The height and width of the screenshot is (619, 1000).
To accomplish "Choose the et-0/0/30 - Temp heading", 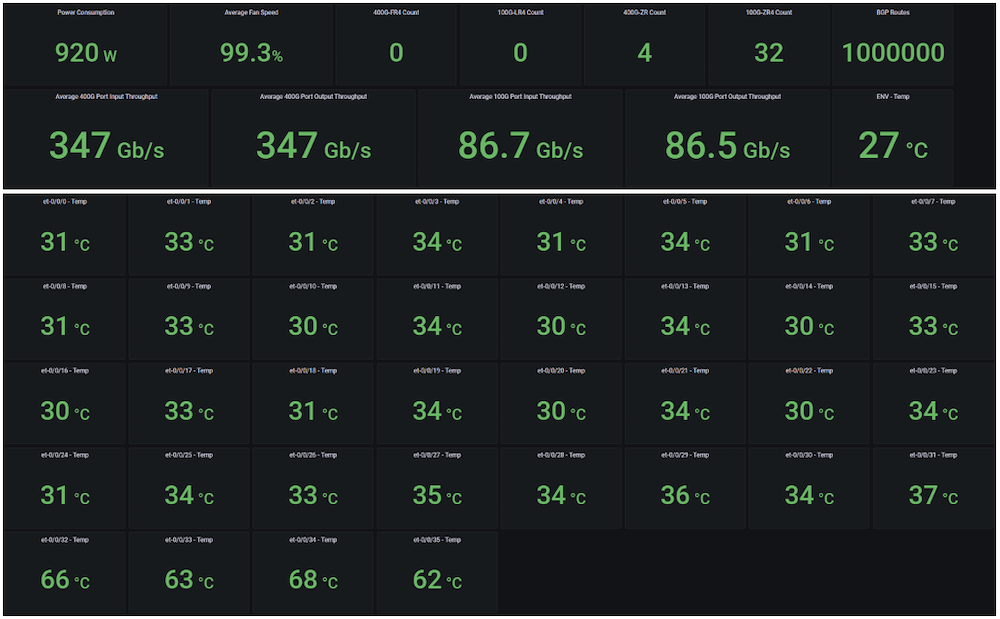I will (809, 455).
